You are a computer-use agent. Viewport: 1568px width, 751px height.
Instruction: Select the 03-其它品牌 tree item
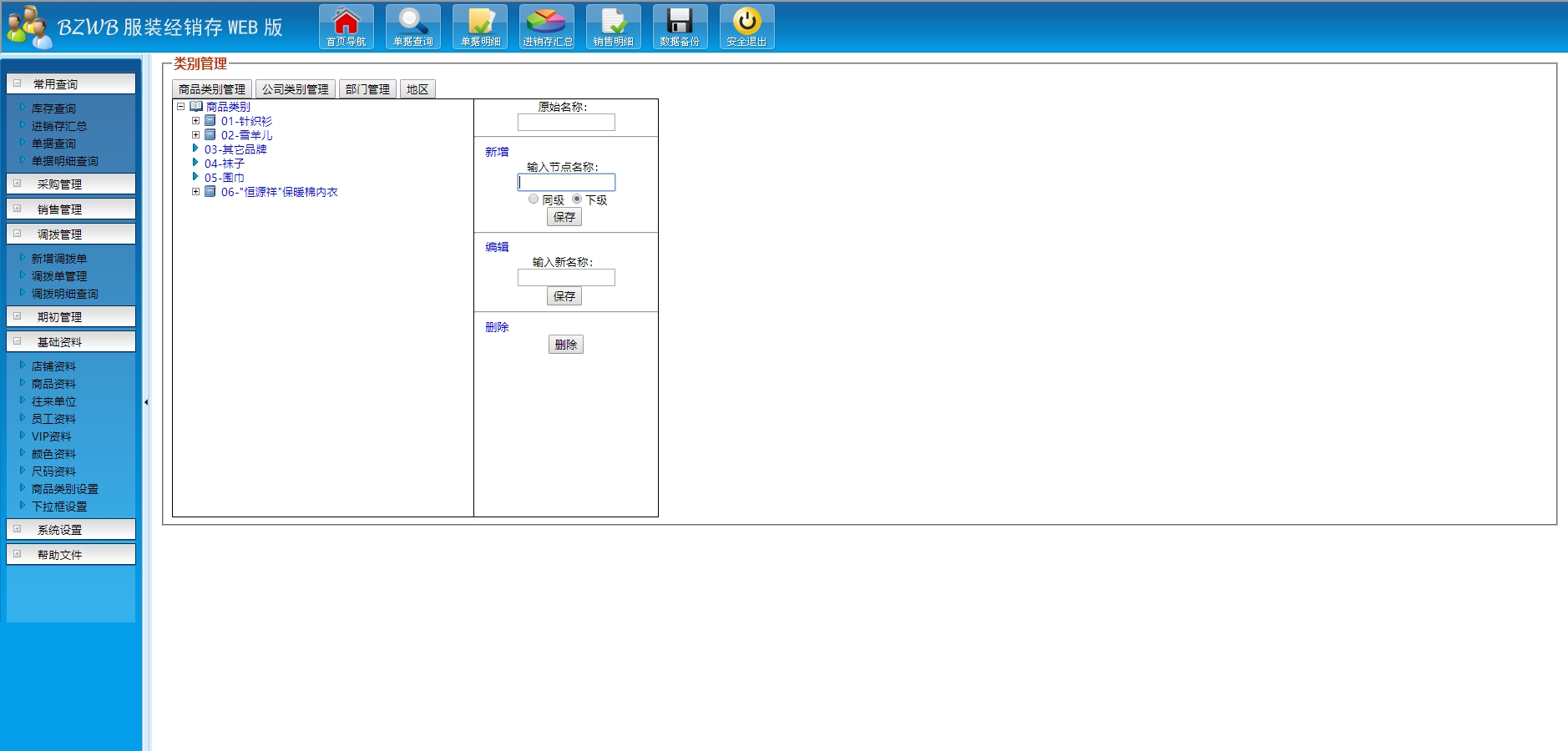tap(235, 149)
